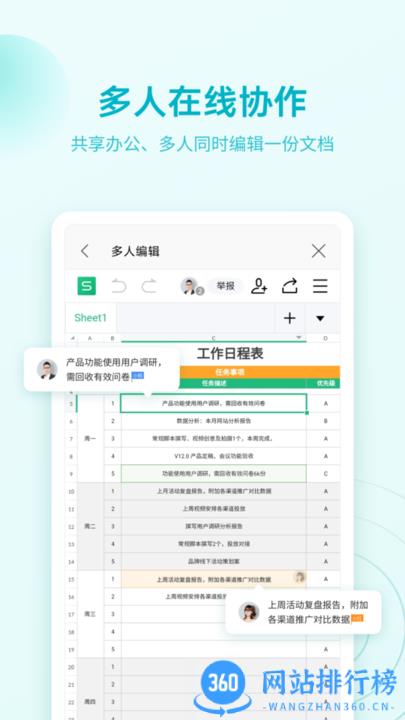405x720 pixels.
Task: Select cell 常规脚本撰写2个，投放对接
Action: pyautogui.click(x=214, y=544)
